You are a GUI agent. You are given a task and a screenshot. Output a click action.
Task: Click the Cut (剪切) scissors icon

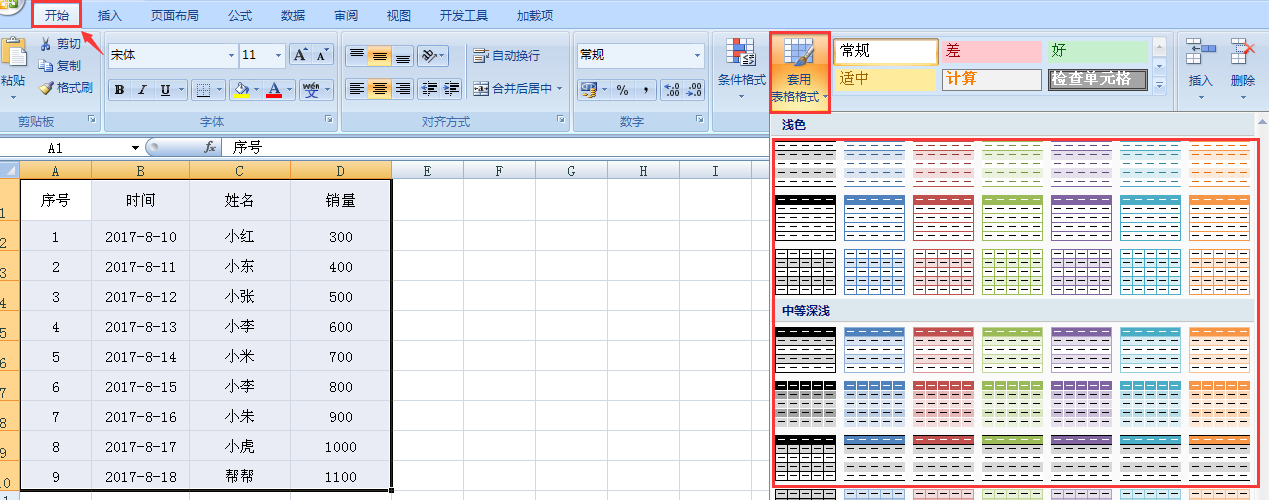coord(46,44)
